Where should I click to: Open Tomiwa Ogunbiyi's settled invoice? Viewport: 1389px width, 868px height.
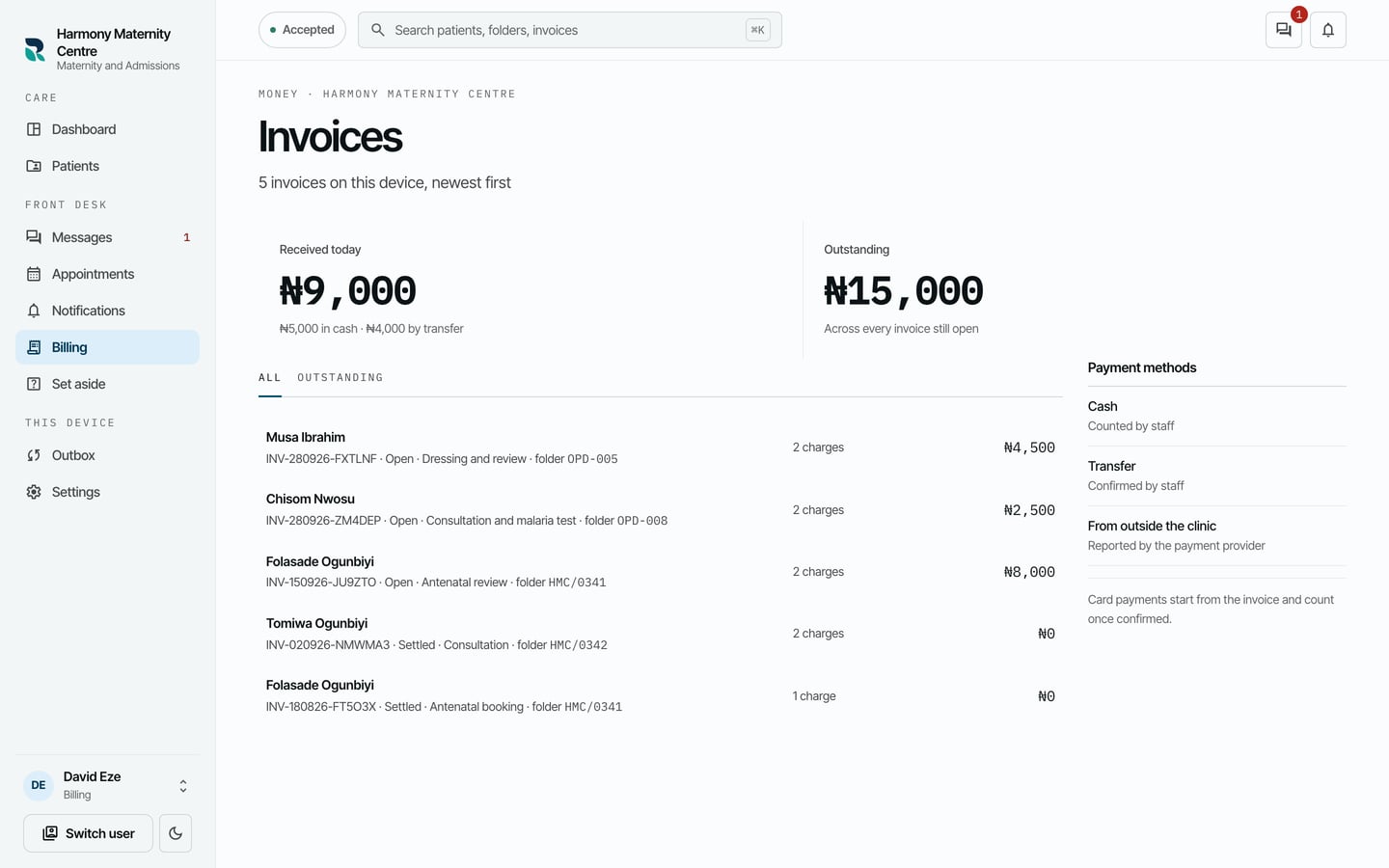click(661, 634)
